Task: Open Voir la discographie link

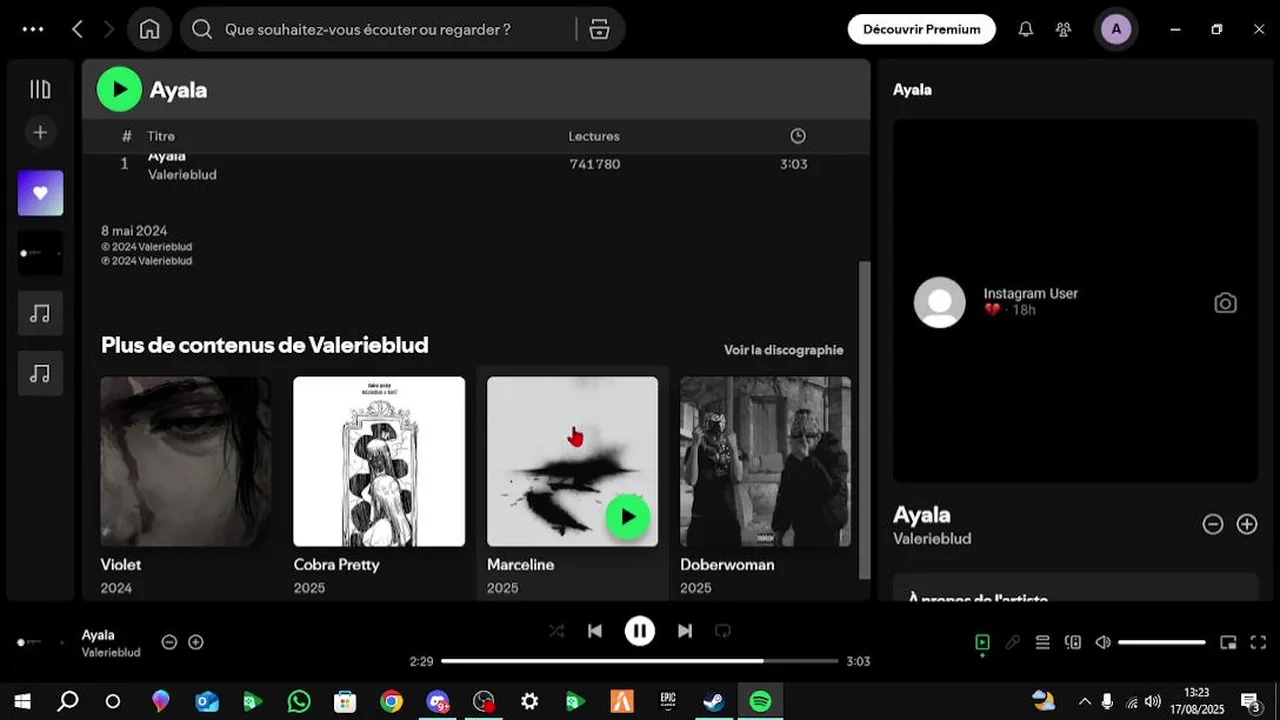Action: (783, 350)
